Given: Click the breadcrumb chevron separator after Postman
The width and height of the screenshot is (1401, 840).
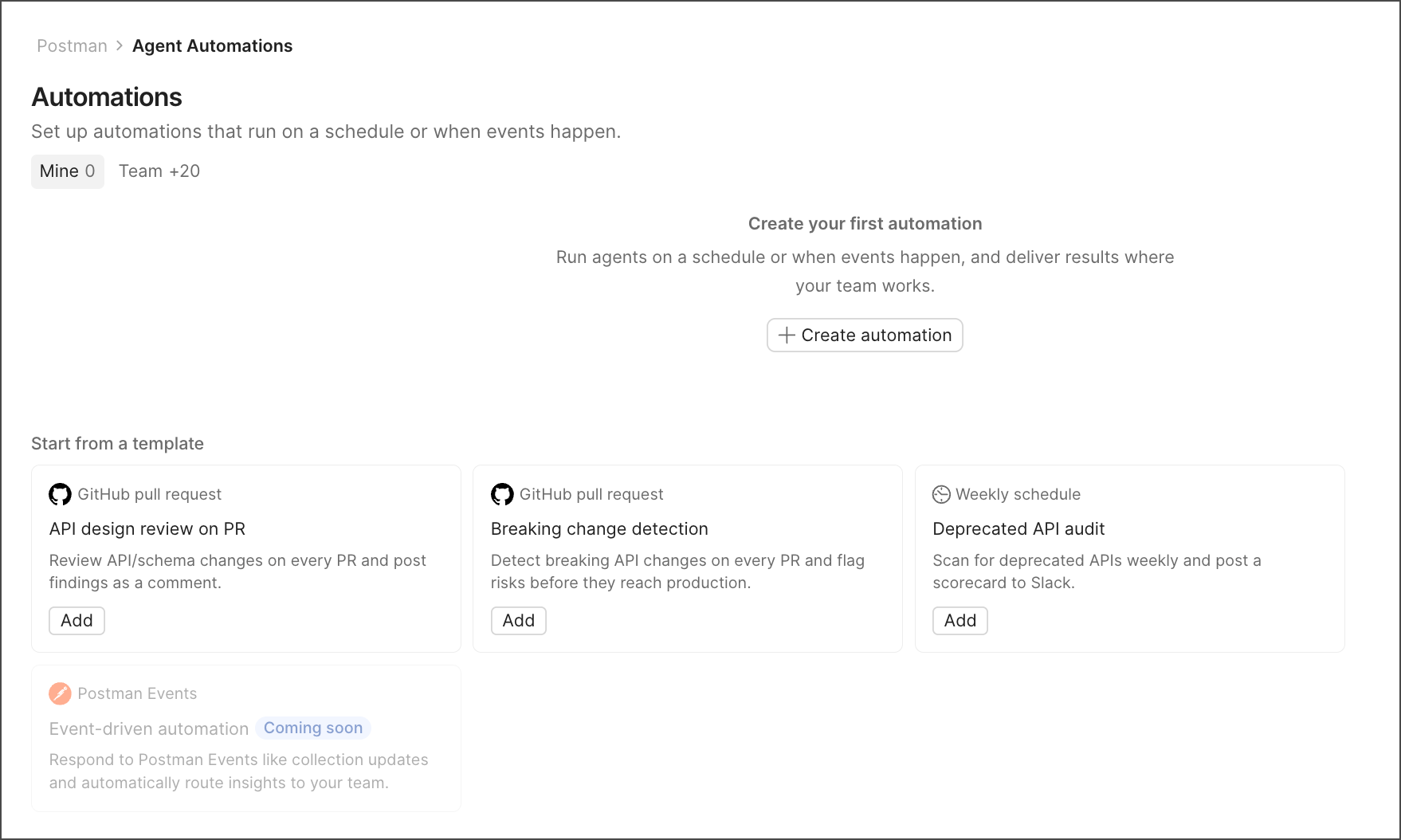Looking at the screenshot, I should pyautogui.click(x=120, y=45).
